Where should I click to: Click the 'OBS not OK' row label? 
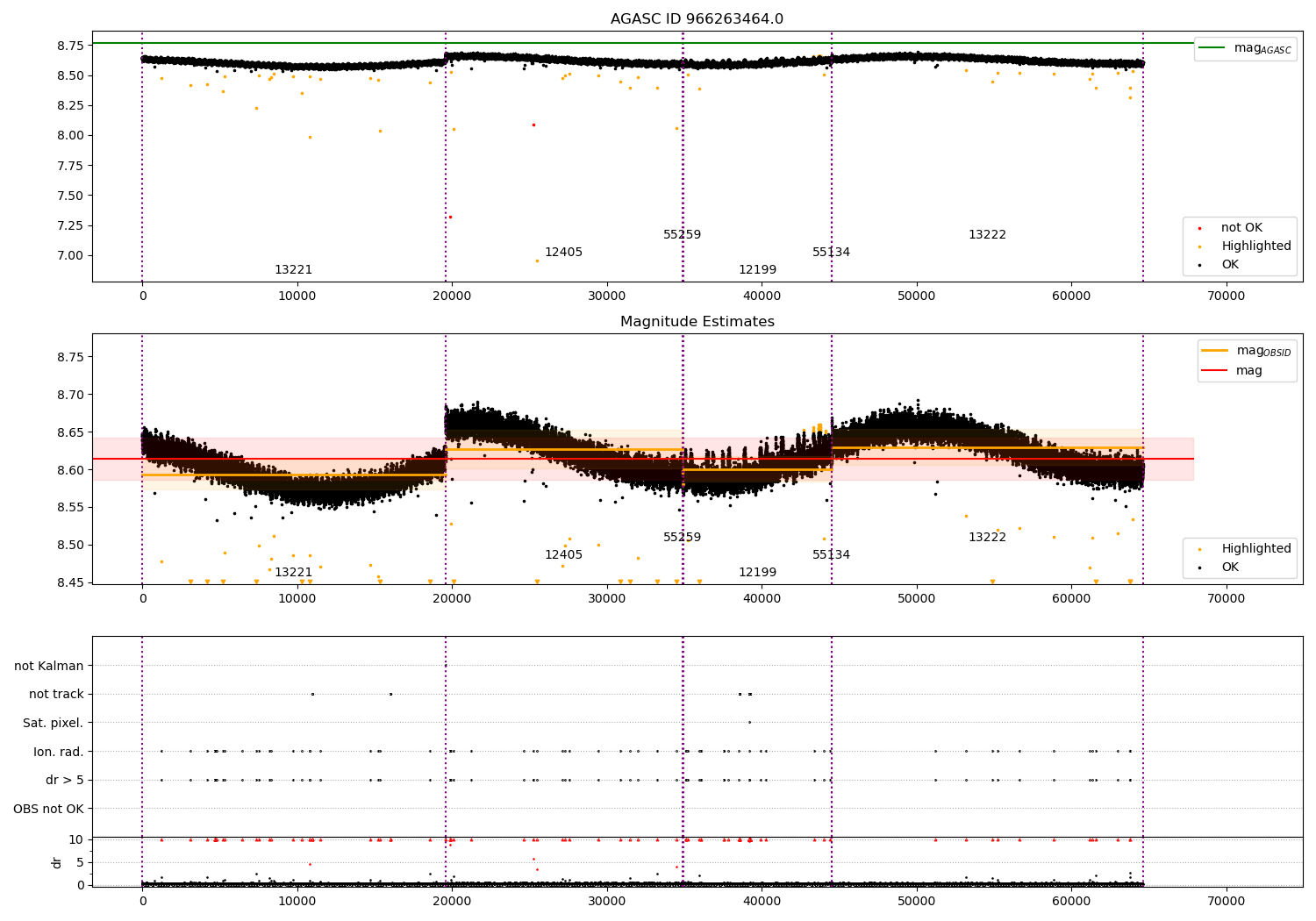(48, 809)
